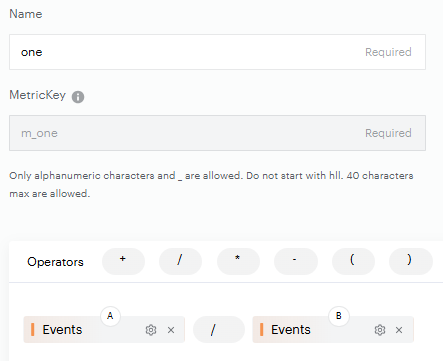The height and width of the screenshot is (361, 443).
Task: Select the Events B operand chip
Action: point(333,330)
